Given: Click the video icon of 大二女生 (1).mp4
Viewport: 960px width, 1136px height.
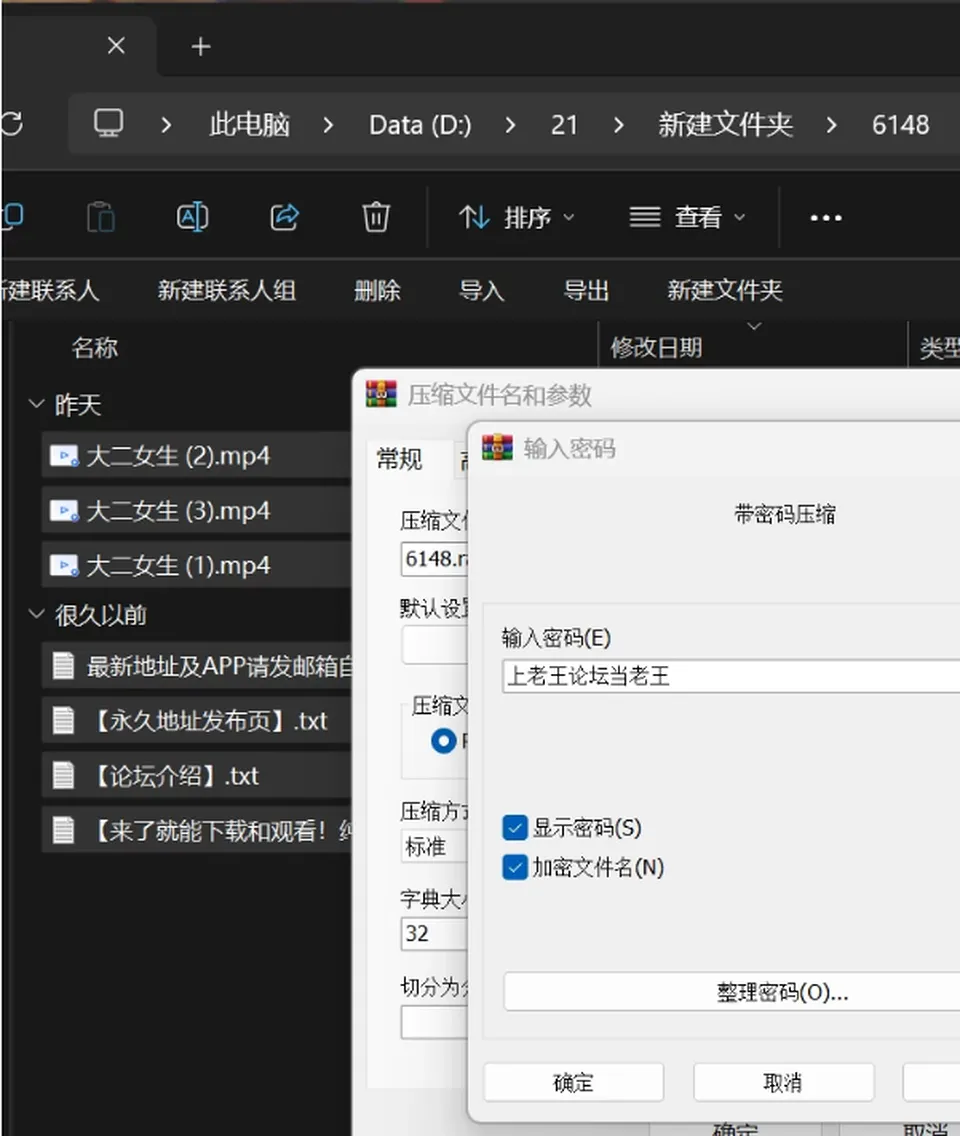Looking at the screenshot, I should click(64, 565).
